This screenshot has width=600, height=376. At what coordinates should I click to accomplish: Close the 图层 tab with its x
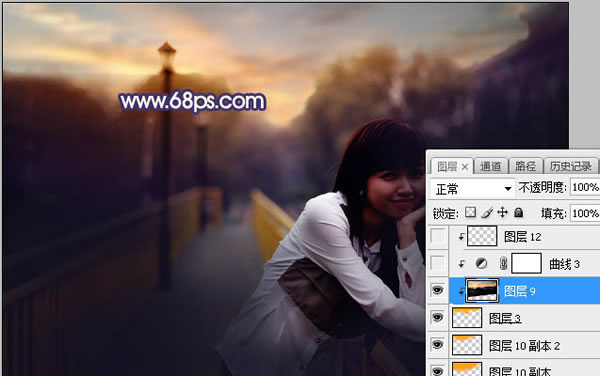point(465,167)
